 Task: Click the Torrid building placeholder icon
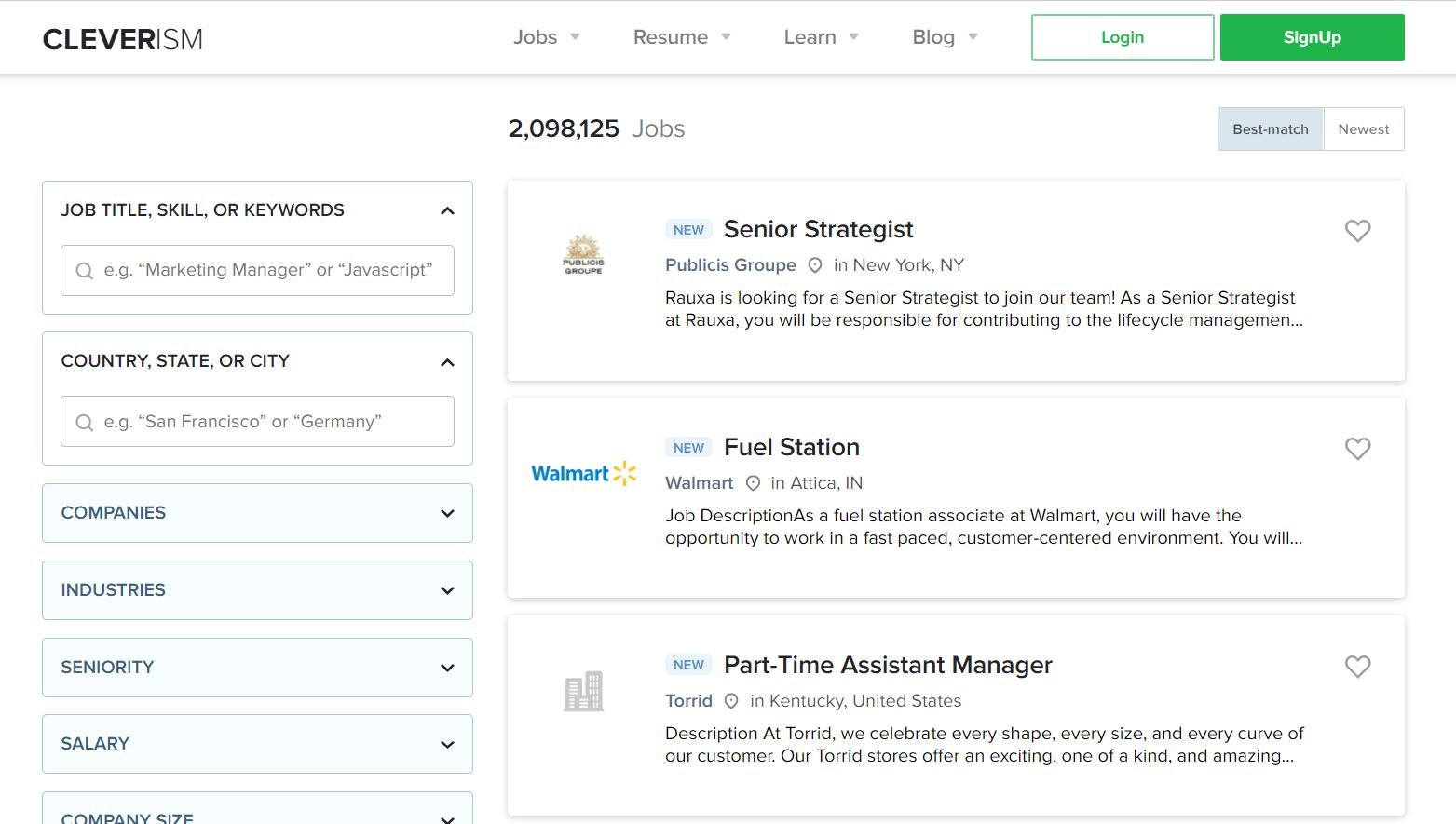tap(583, 692)
